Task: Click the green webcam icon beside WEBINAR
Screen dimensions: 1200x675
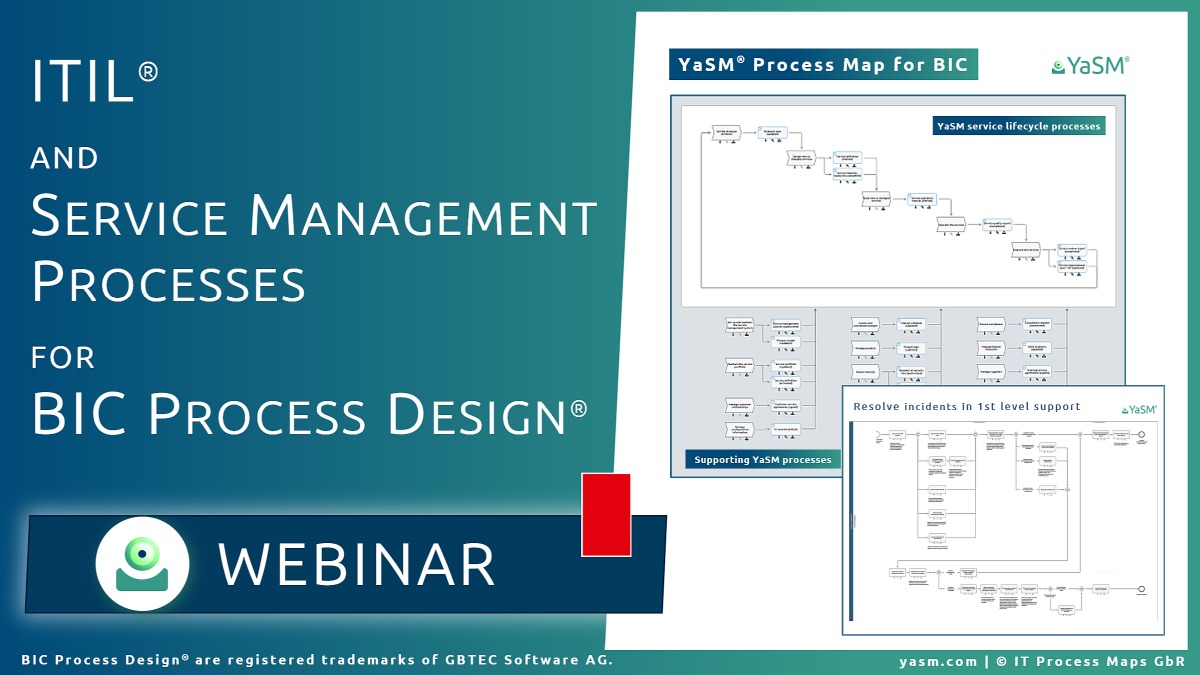Action: pyautogui.click(x=142, y=563)
